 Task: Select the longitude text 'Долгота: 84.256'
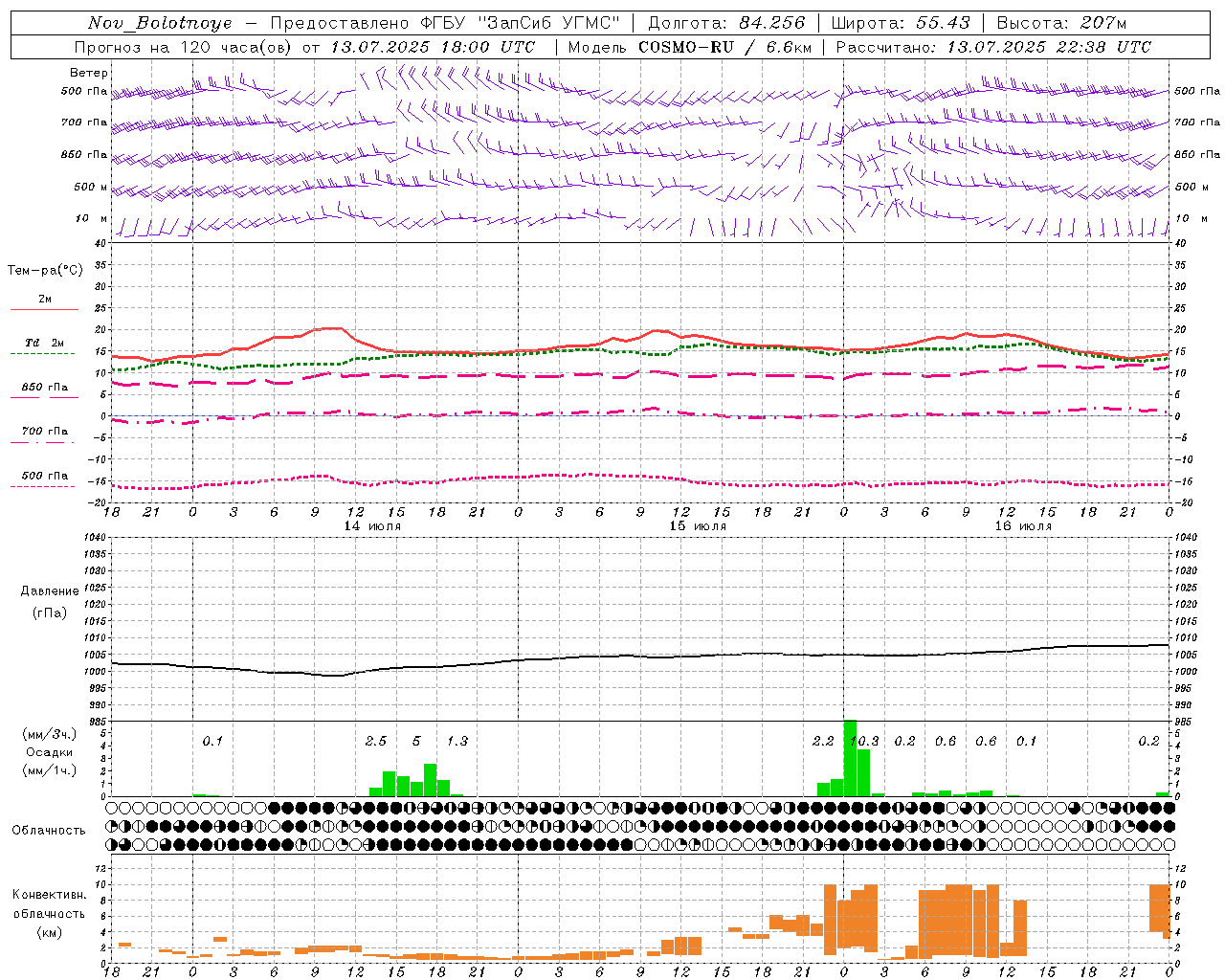click(727, 23)
